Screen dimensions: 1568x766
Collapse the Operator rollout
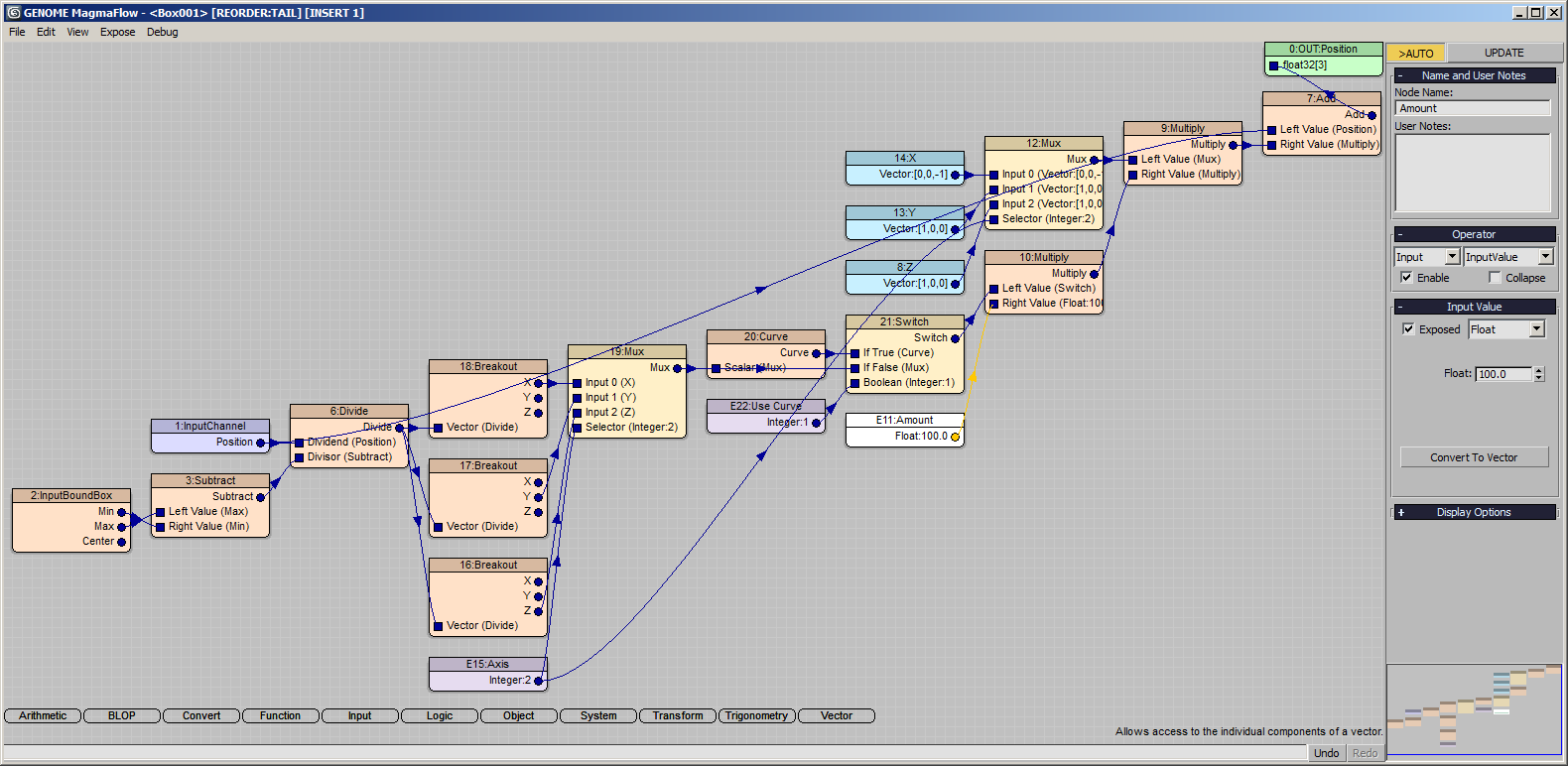1475,234
